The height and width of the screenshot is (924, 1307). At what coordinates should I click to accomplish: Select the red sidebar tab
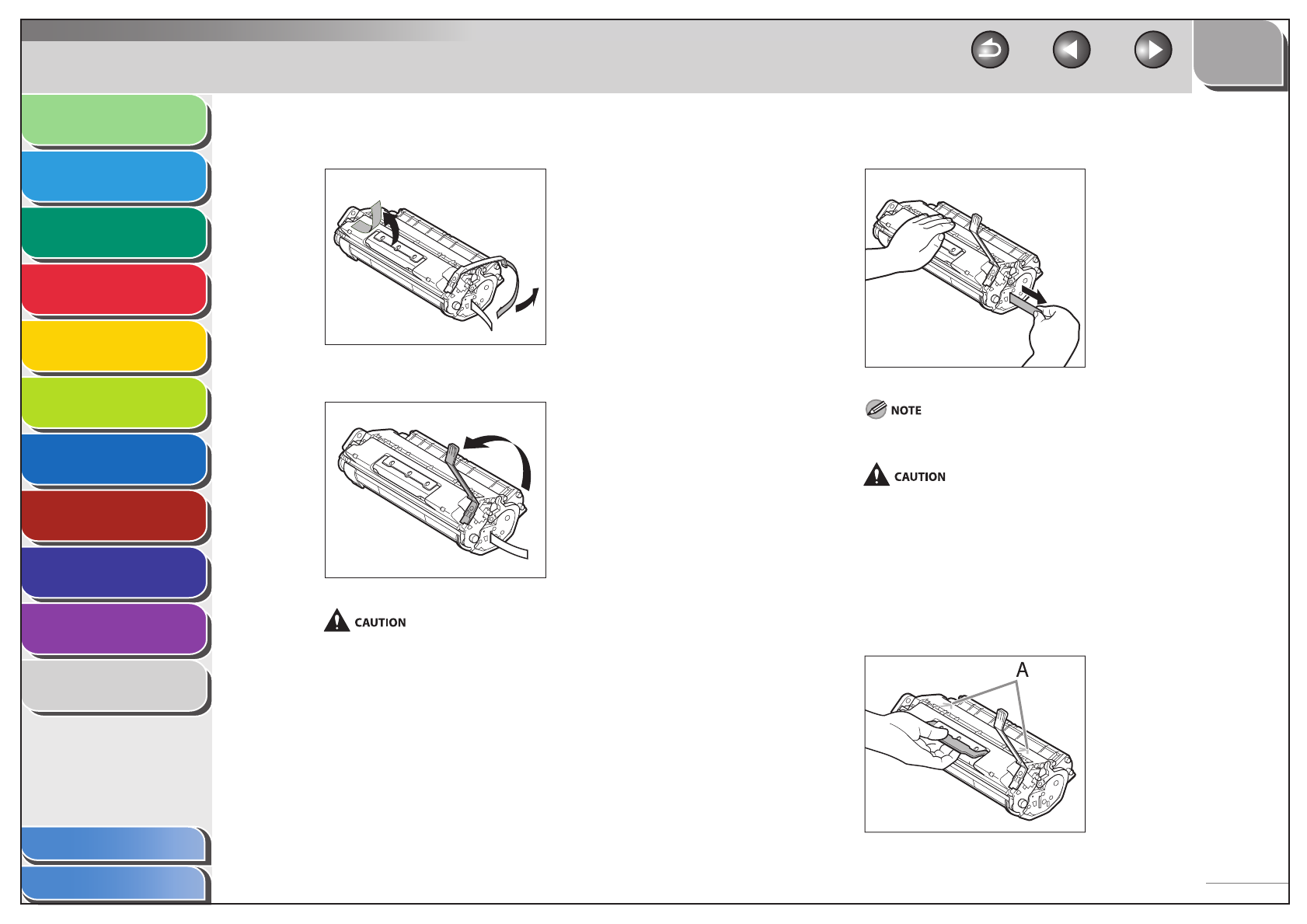coord(114,290)
